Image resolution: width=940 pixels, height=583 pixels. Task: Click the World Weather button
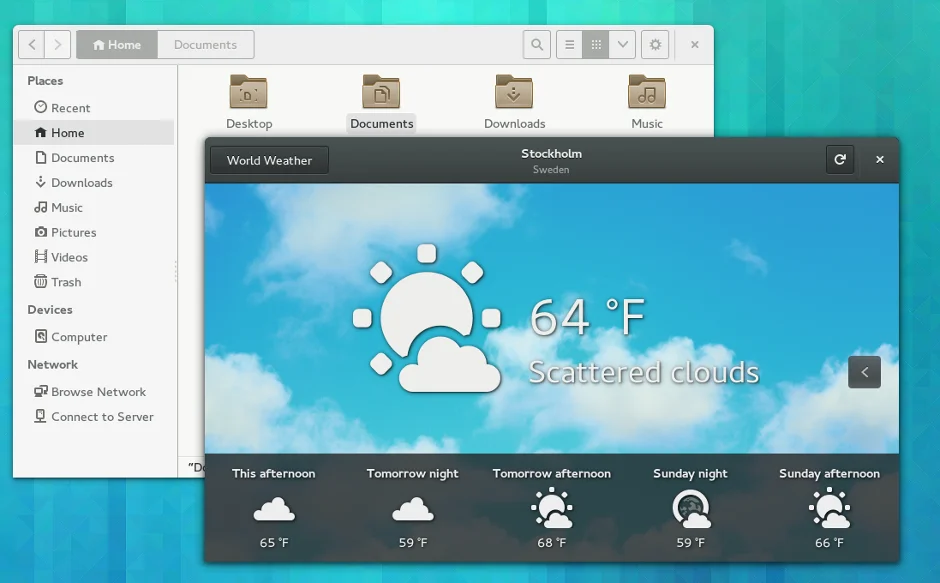(x=269, y=160)
